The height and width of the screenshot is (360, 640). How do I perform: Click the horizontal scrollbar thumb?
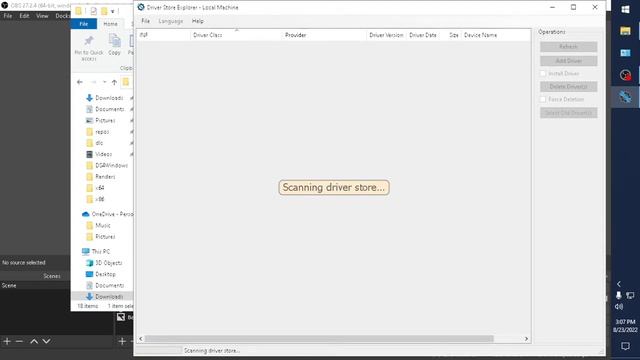(x=319, y=338)
